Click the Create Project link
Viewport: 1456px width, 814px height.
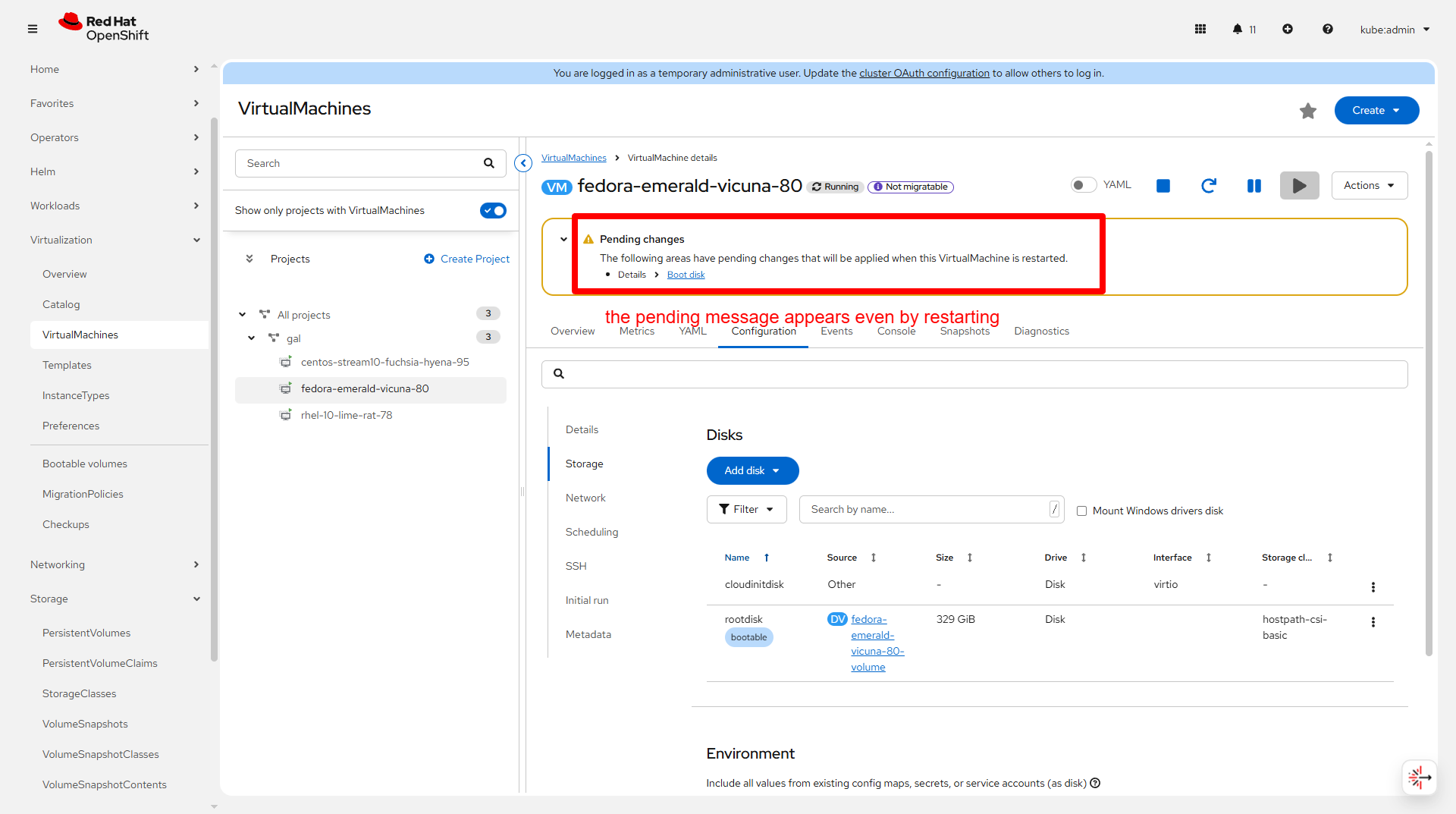(466, 259)
